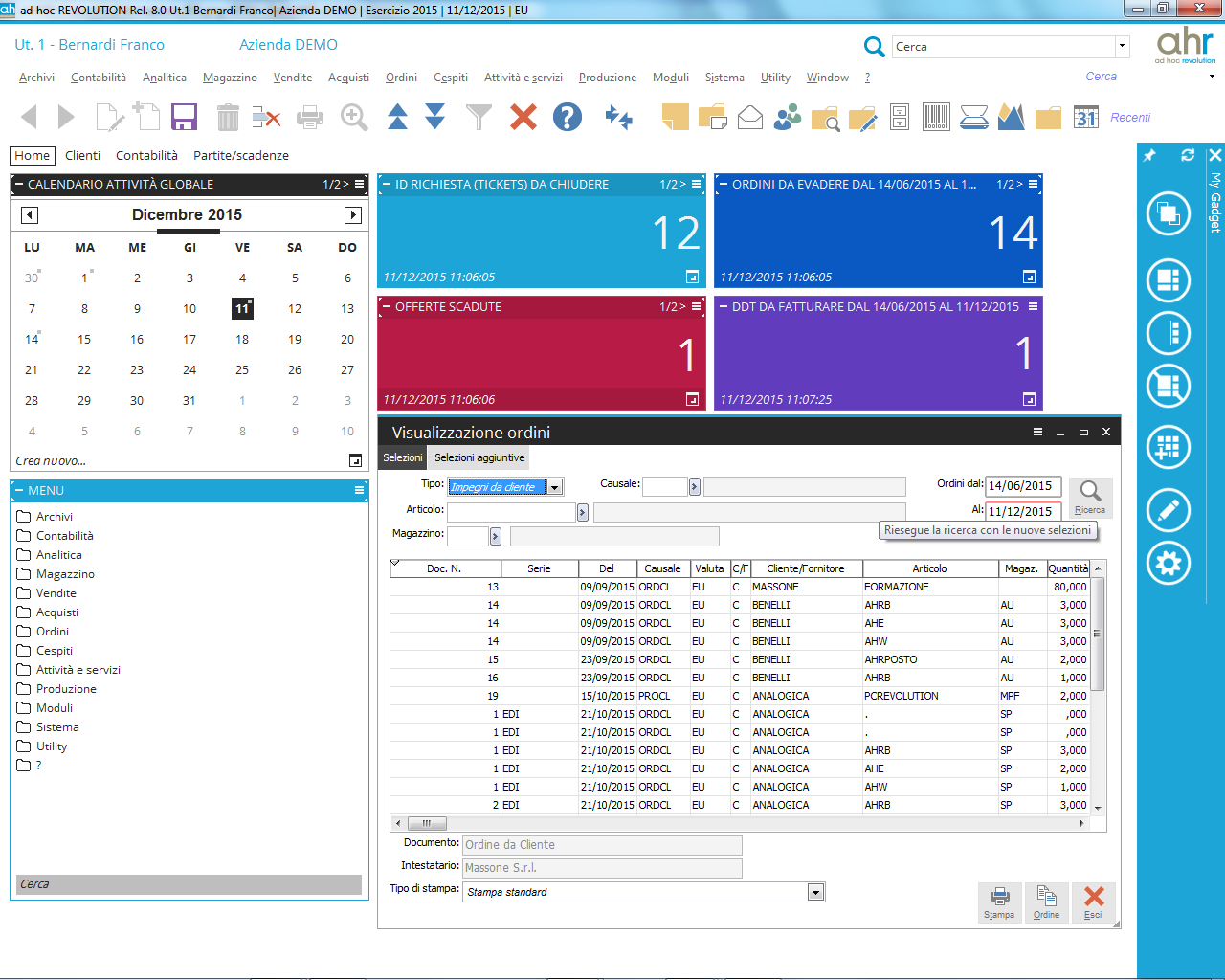Open the scanner acquisition toolbar icon
Viewport: 1225px width, 980px height.
coord(973,117)
